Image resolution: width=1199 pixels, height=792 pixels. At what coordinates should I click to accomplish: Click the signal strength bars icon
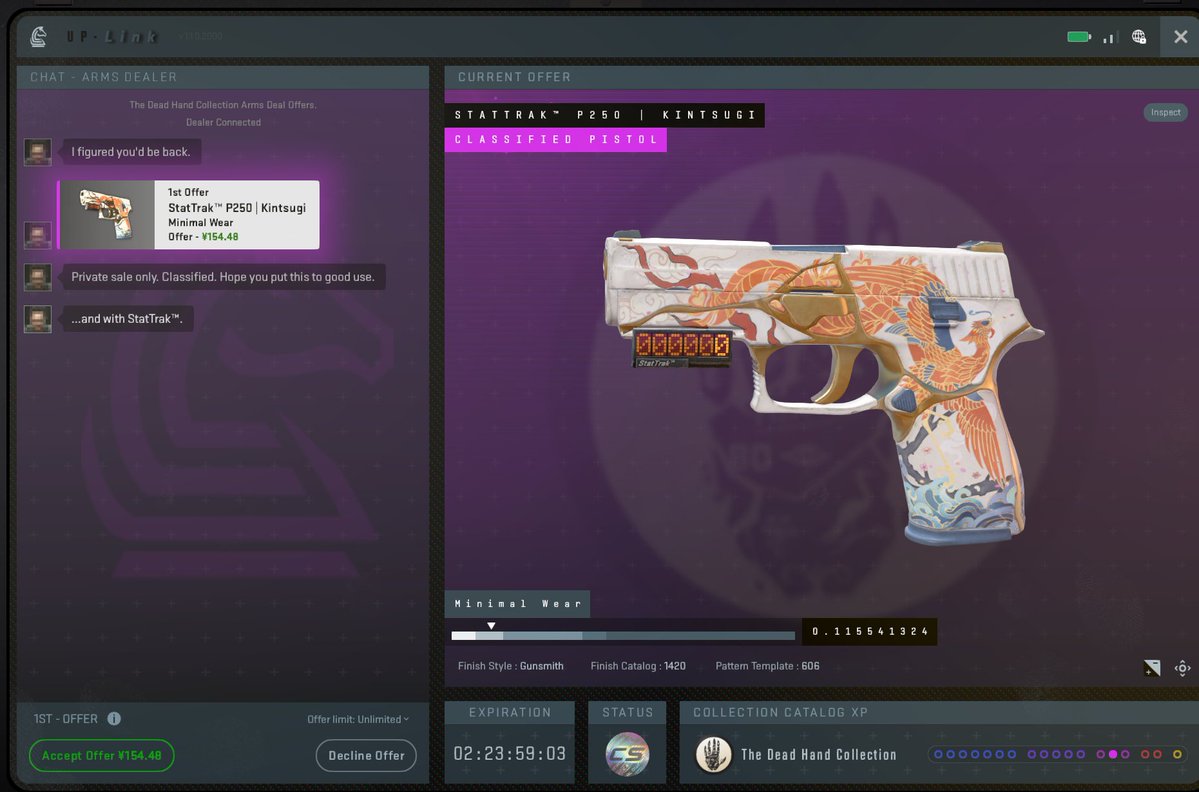pyautogui.click(x=1110, y=37)
